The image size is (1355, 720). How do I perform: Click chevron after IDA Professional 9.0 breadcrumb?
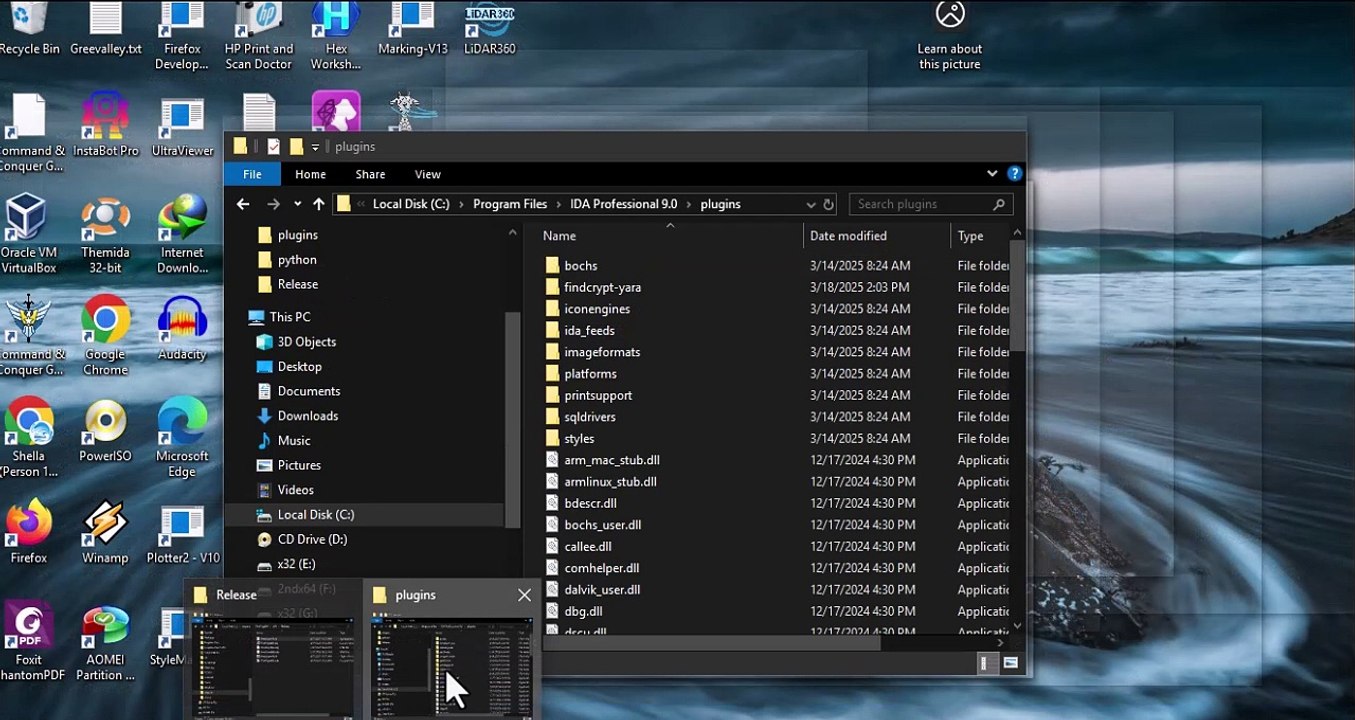tap(689, 204)
